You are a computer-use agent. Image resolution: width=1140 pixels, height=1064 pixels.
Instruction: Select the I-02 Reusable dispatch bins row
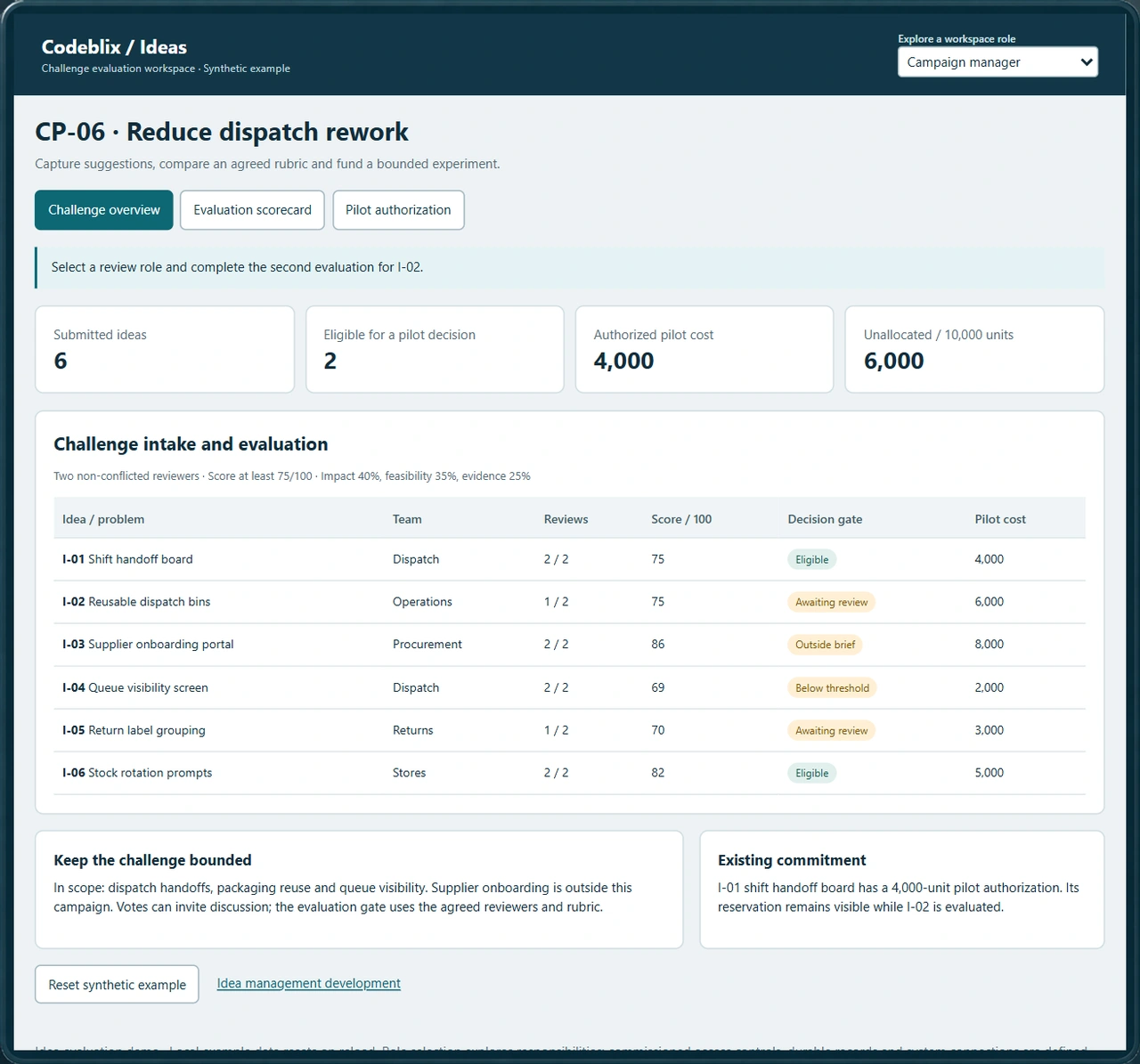(x=569, y=602)
